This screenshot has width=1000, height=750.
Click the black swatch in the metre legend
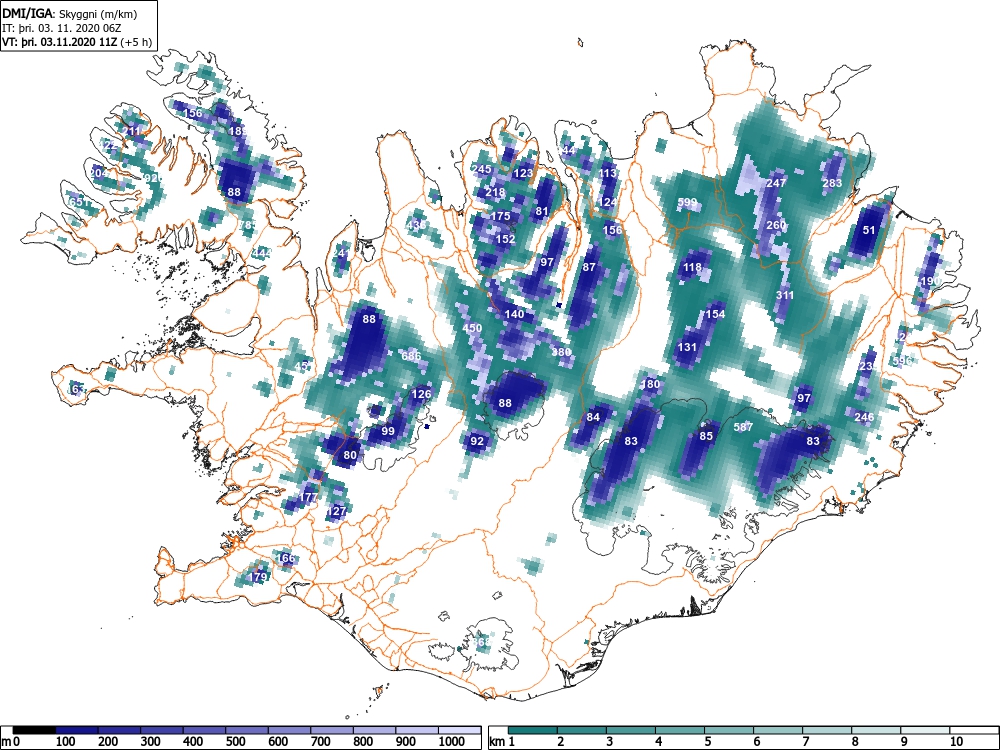34,730
